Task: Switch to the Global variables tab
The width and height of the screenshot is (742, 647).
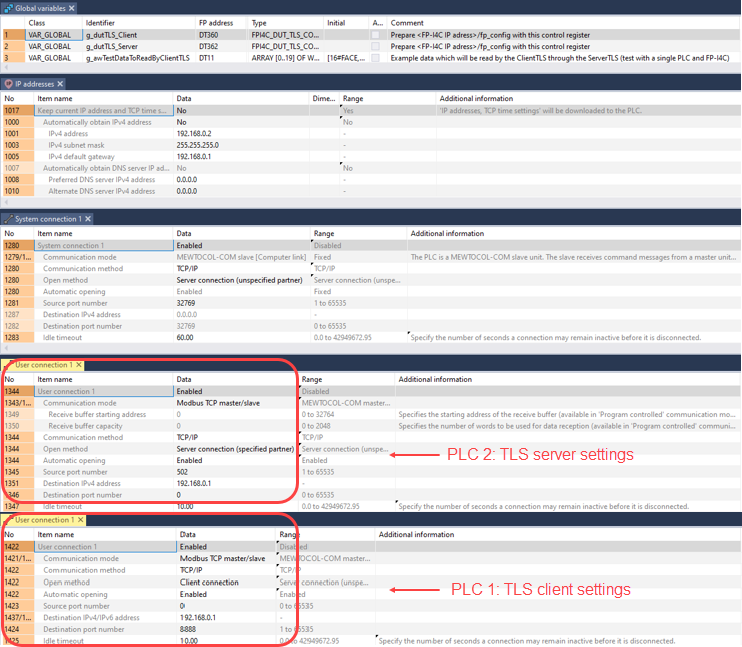Action: 40,8
